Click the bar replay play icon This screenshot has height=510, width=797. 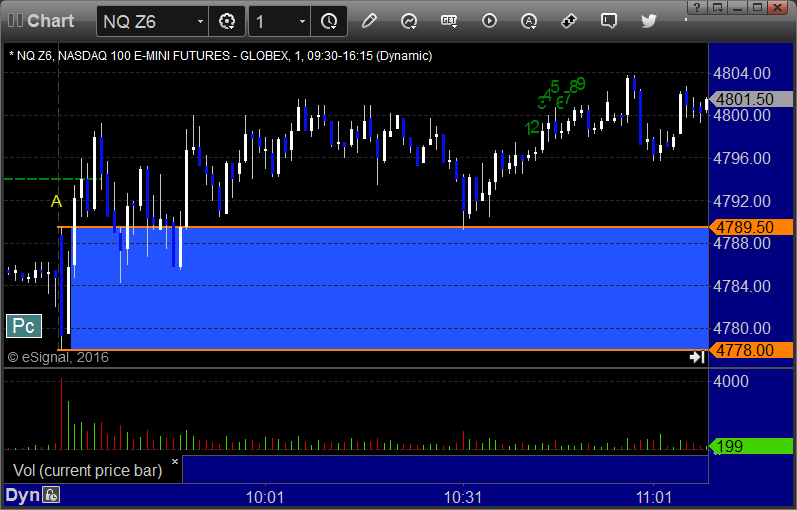[x=489, y=21]
